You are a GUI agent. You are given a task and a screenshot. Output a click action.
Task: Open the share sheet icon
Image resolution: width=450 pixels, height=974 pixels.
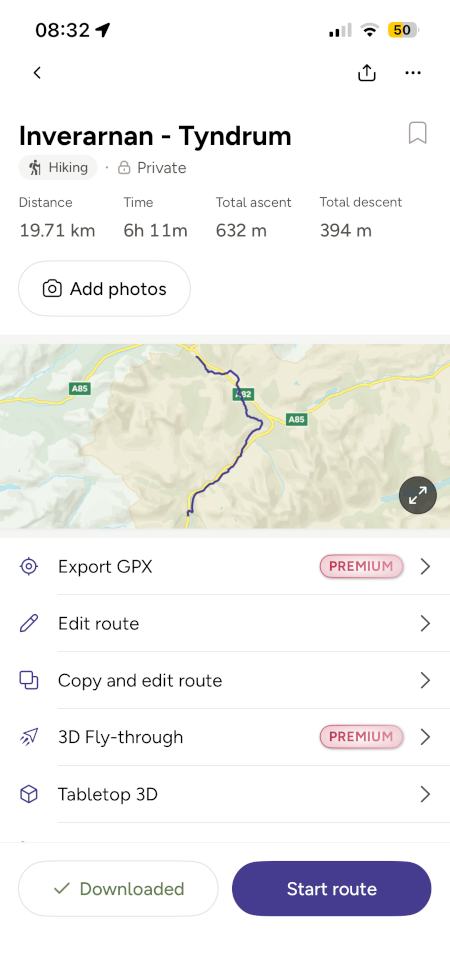point(367,73)
